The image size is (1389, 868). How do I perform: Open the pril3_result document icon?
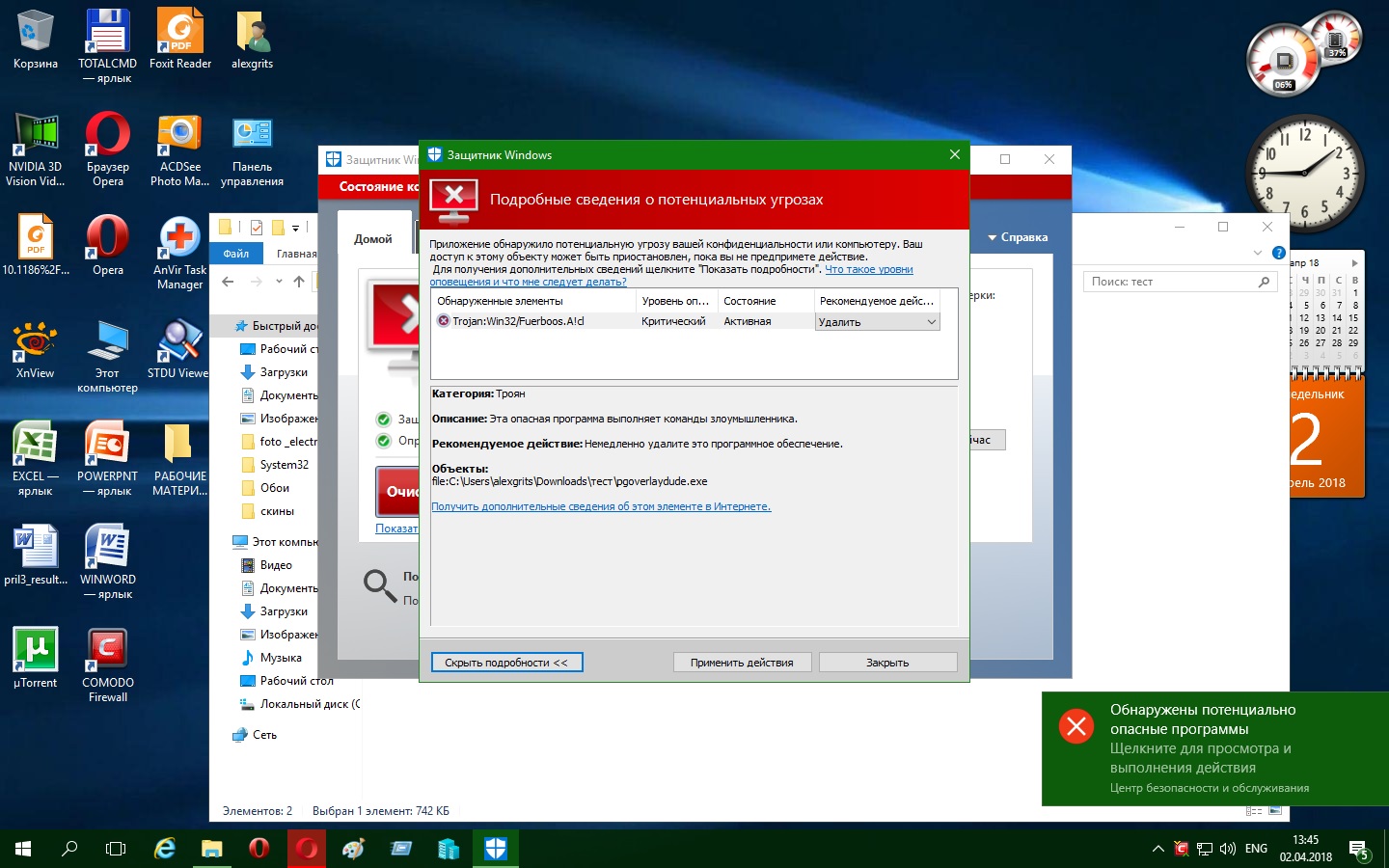(x=35, y=556)
